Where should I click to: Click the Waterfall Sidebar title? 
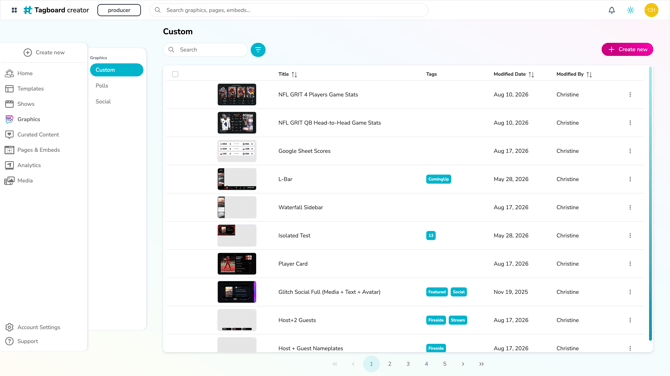pyautogui.click(x=300, y=207)
